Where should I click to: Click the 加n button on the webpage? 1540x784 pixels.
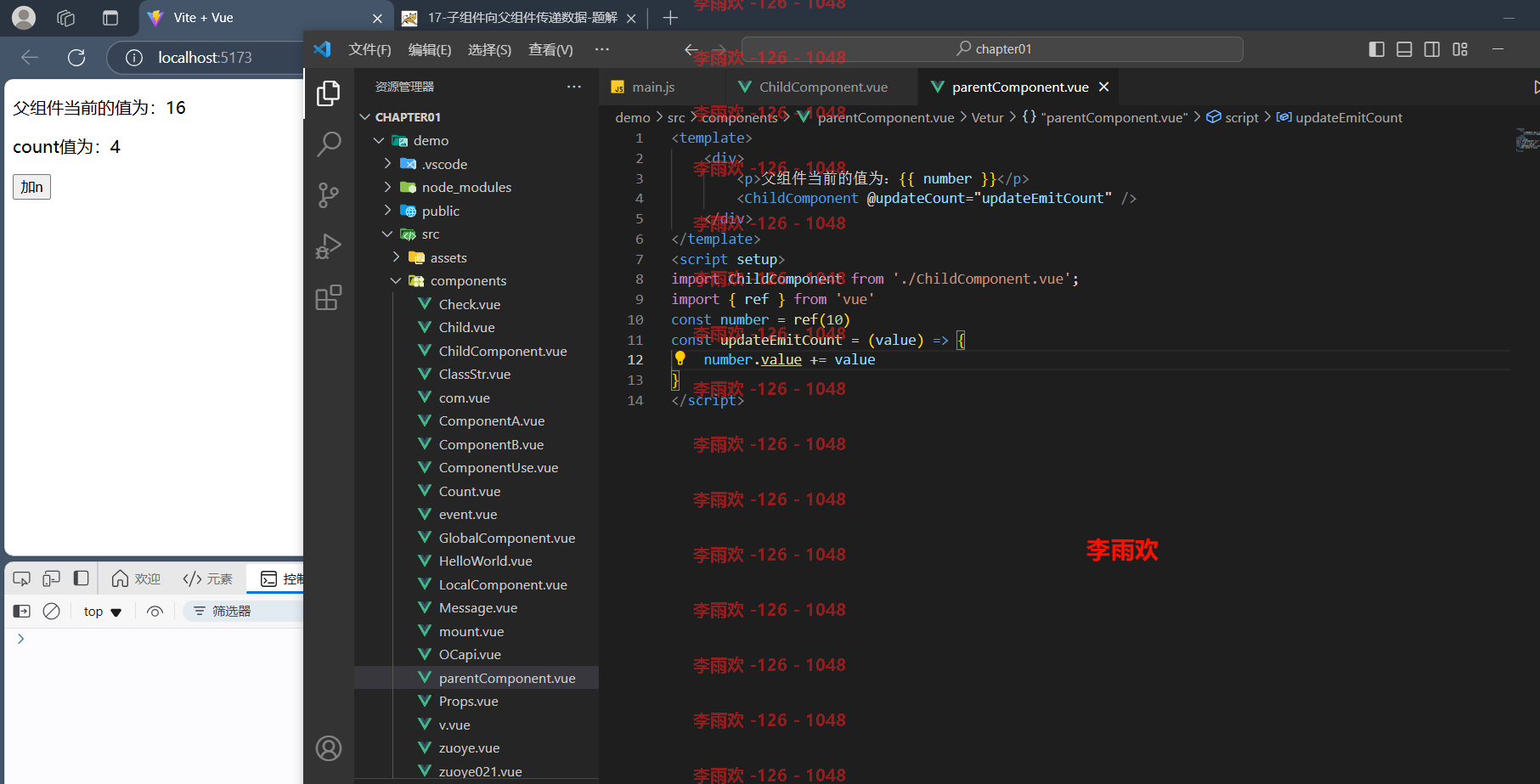coord(31,187)
